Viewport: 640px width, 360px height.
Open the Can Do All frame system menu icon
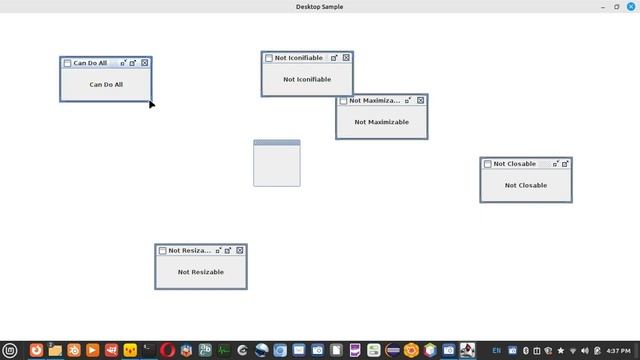click(67, 63)
